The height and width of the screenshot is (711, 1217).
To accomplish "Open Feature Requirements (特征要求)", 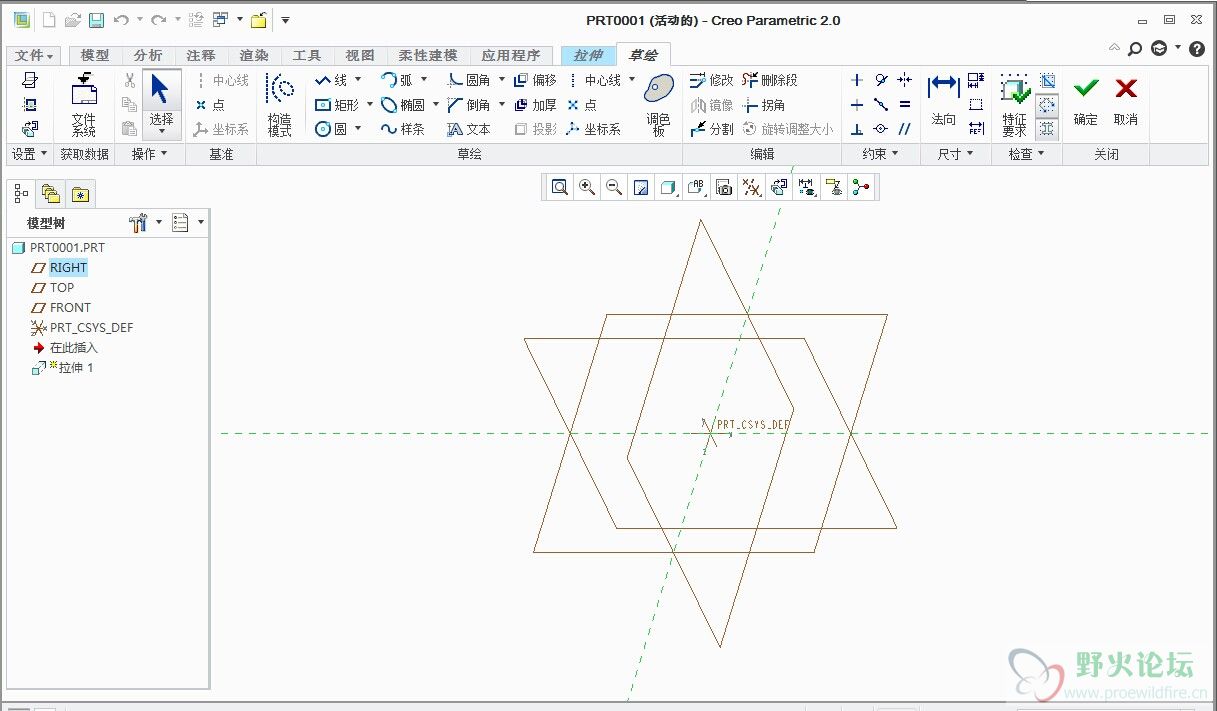I will [x=1014, y=104].
